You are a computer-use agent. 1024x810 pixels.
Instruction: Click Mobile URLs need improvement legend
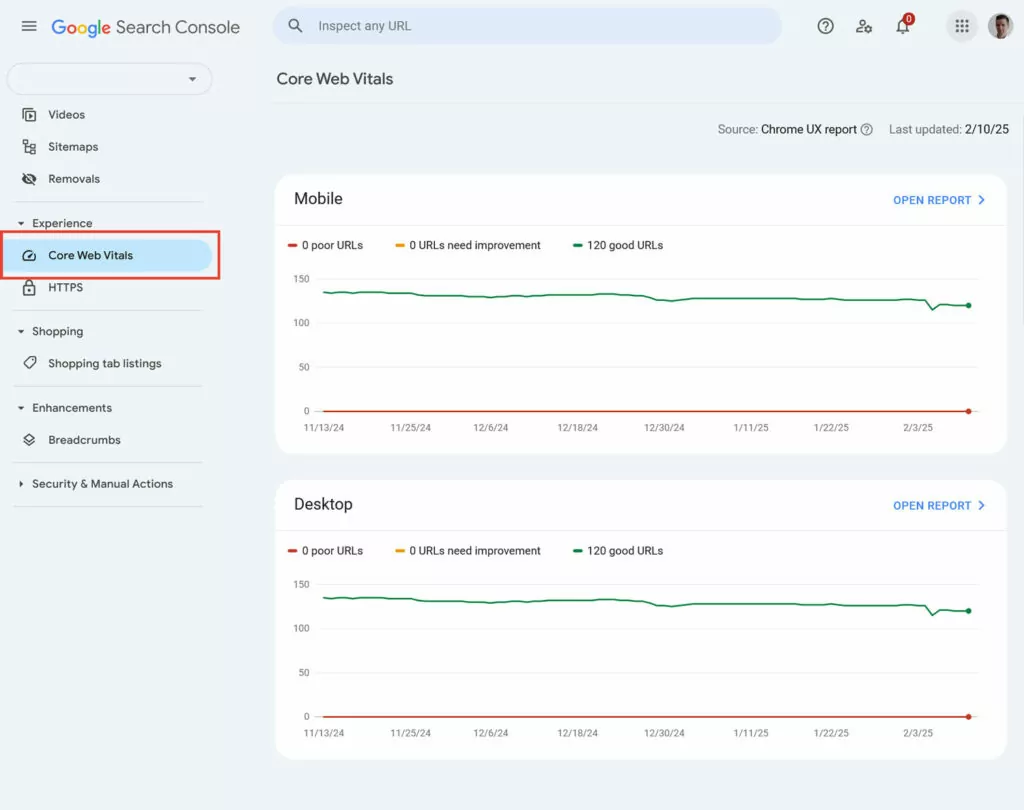tap(468, 246)
